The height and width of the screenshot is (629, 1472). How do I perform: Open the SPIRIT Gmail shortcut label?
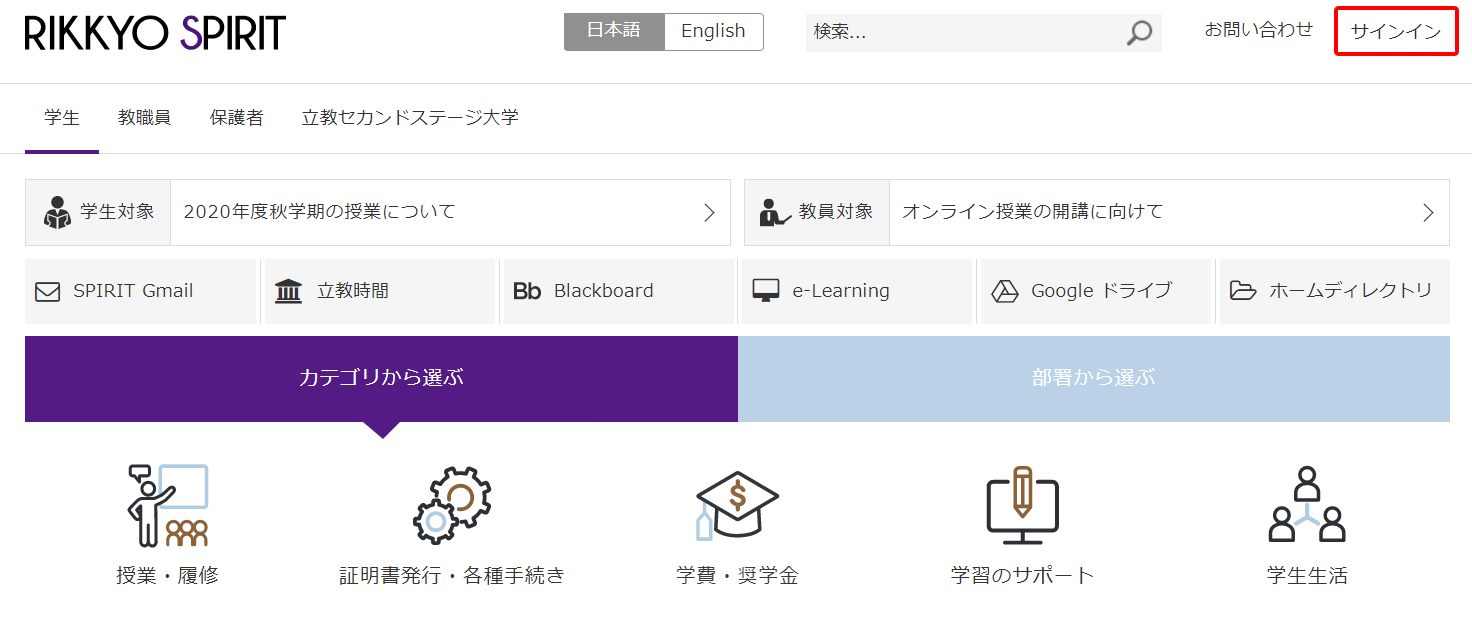(133, 291)
